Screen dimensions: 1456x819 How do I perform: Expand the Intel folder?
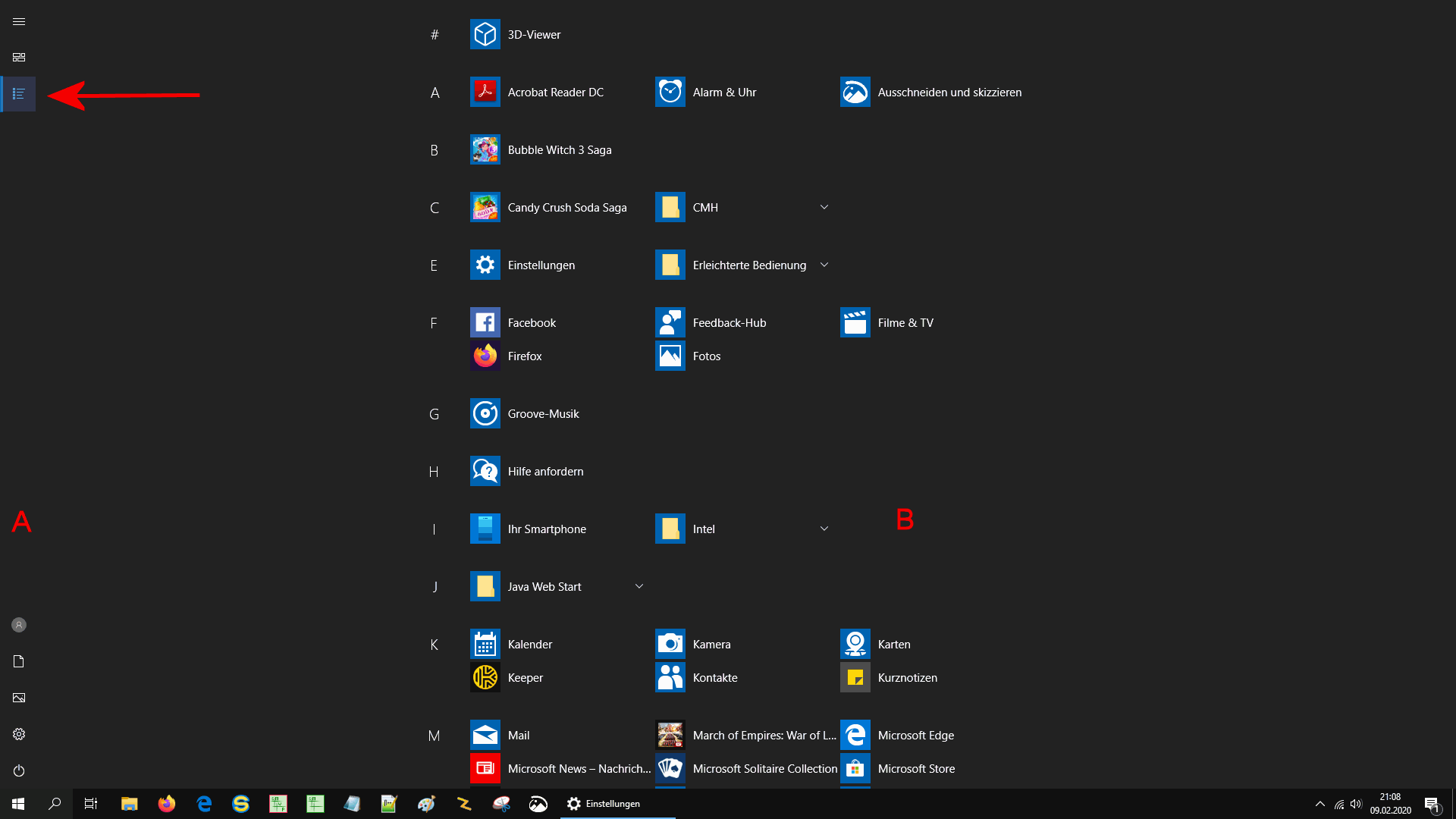coord(824,529)
